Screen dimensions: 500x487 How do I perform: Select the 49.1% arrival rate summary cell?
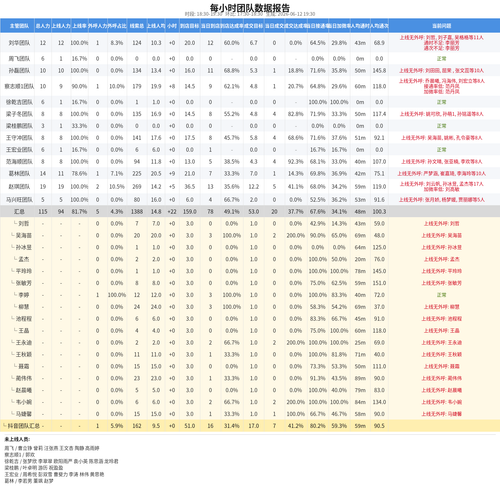coord(232,212)
